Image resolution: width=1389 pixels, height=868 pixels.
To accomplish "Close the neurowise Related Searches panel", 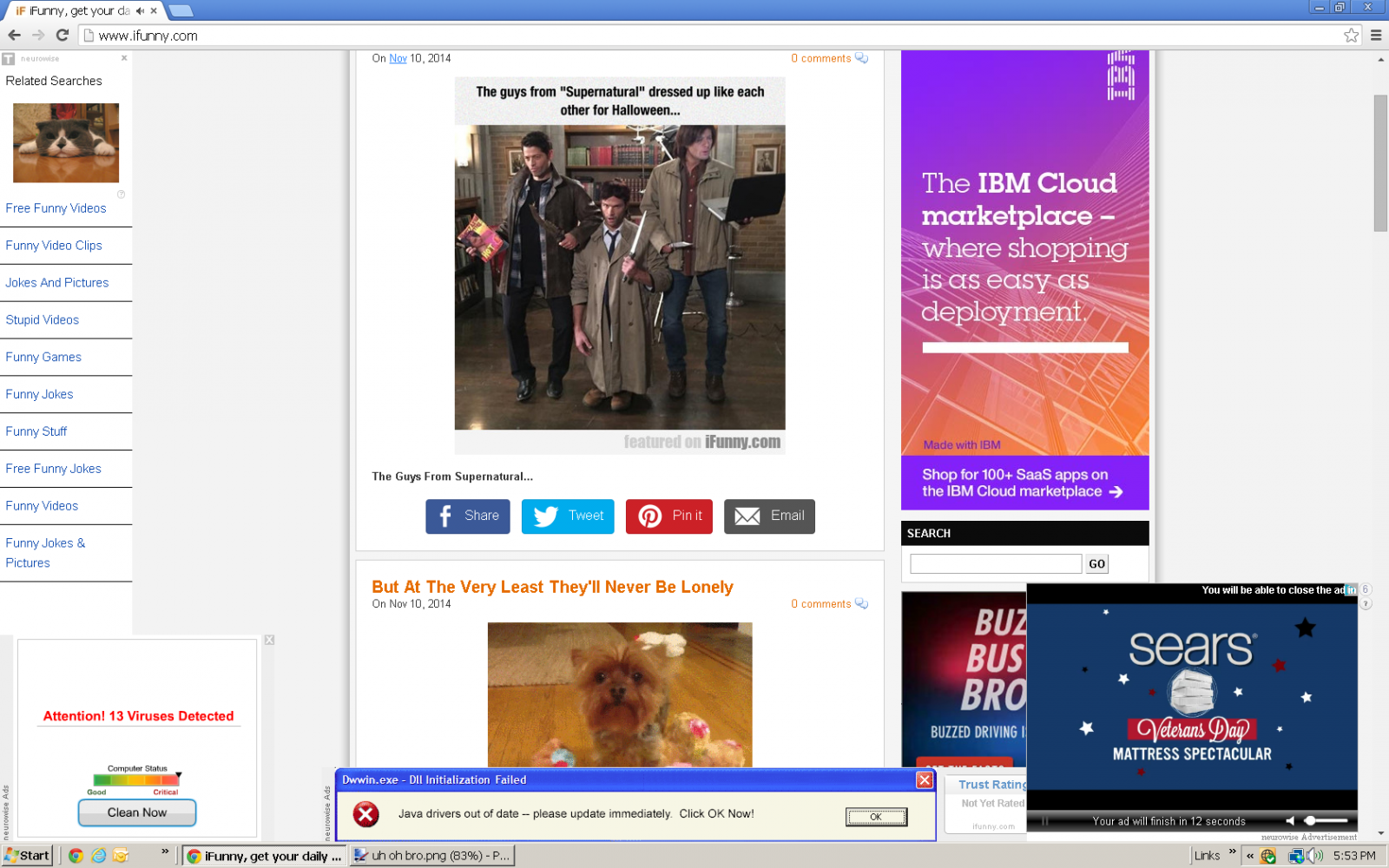I will 124,58.
